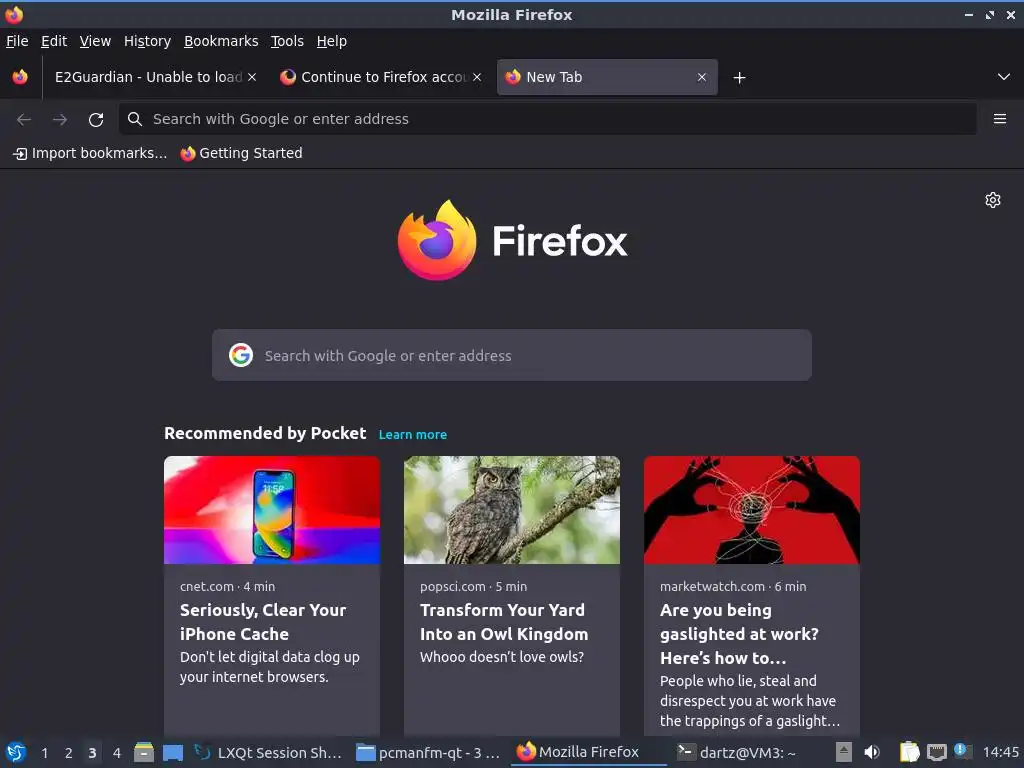Click the Firefox logo on new tab page
This screenshot has height=768, width=1024.
coord(512,240)
